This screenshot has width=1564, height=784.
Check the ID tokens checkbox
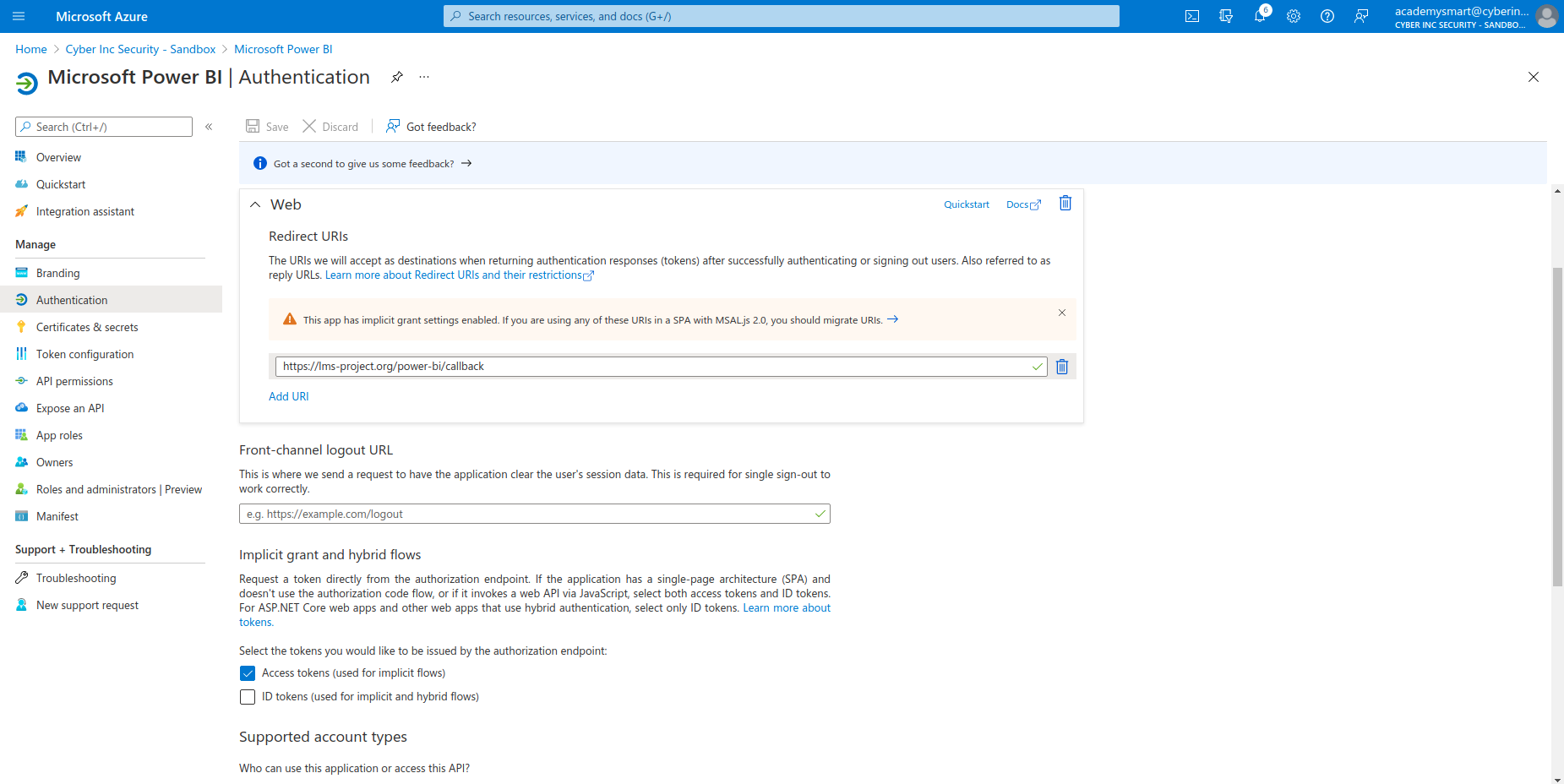coord(248,697)
